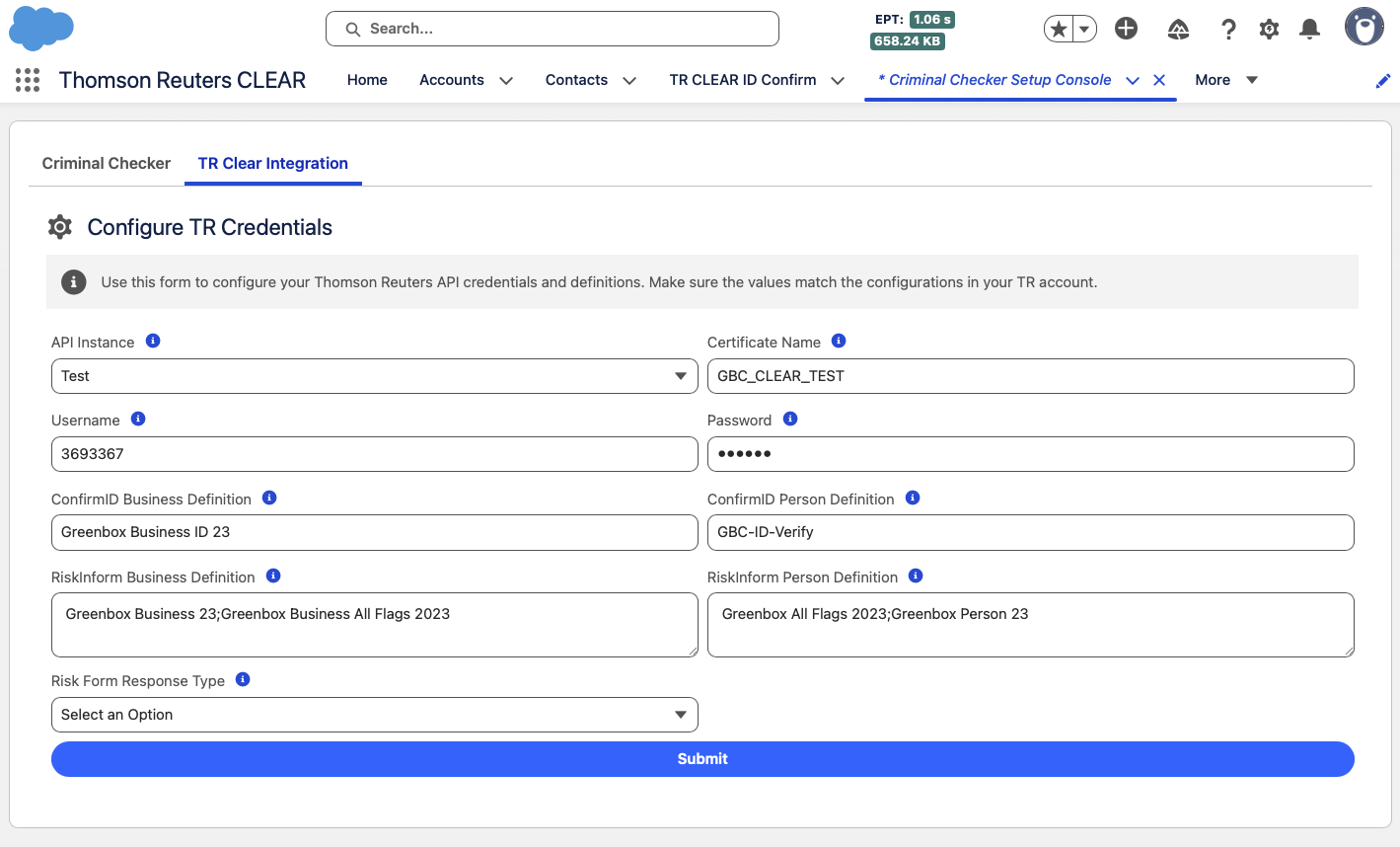The height and width of the screenshot is (847, 1400).
Task: Expand the TR CLEAR ID Confirm chevron
Action: [x=838, y=81]
